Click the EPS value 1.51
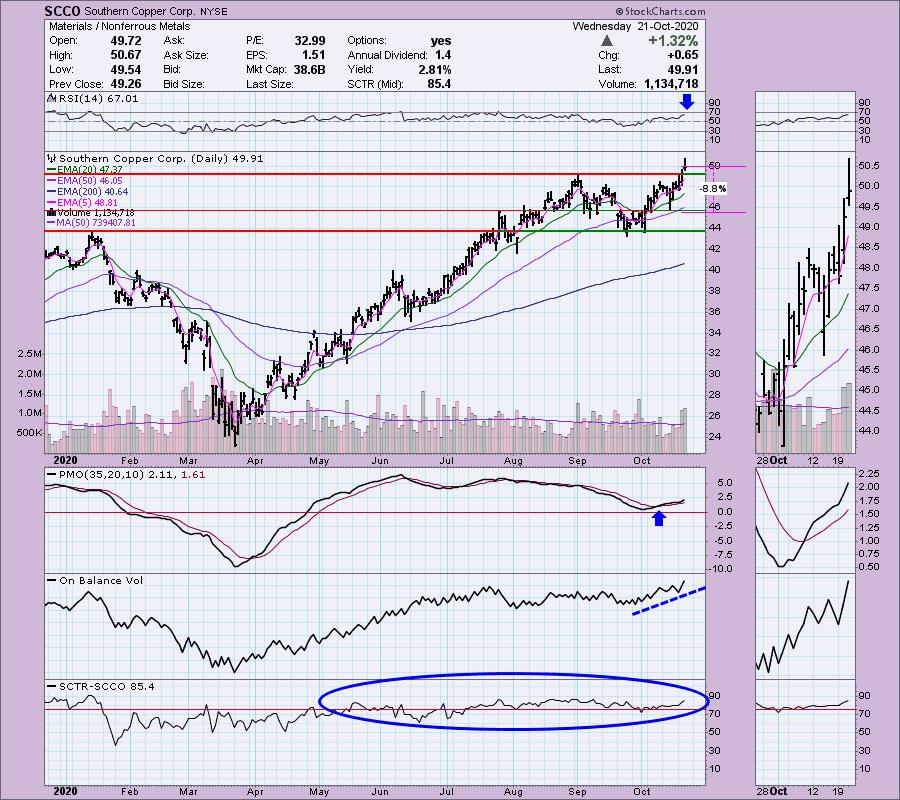The image size is (900, 800). click(x=313, y=55)
